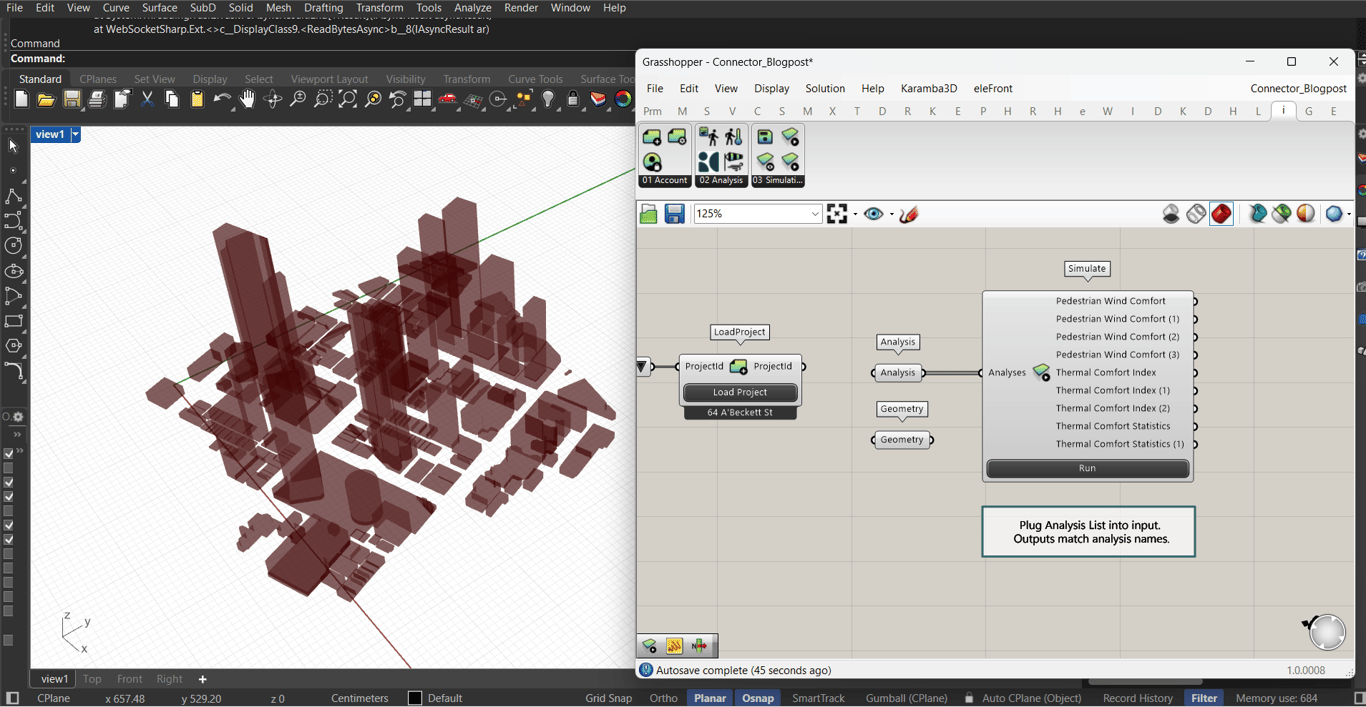Click the Grasshopper save file icon
The height and width of the screenshot is (707, 1366).
[x=675, y=214]
